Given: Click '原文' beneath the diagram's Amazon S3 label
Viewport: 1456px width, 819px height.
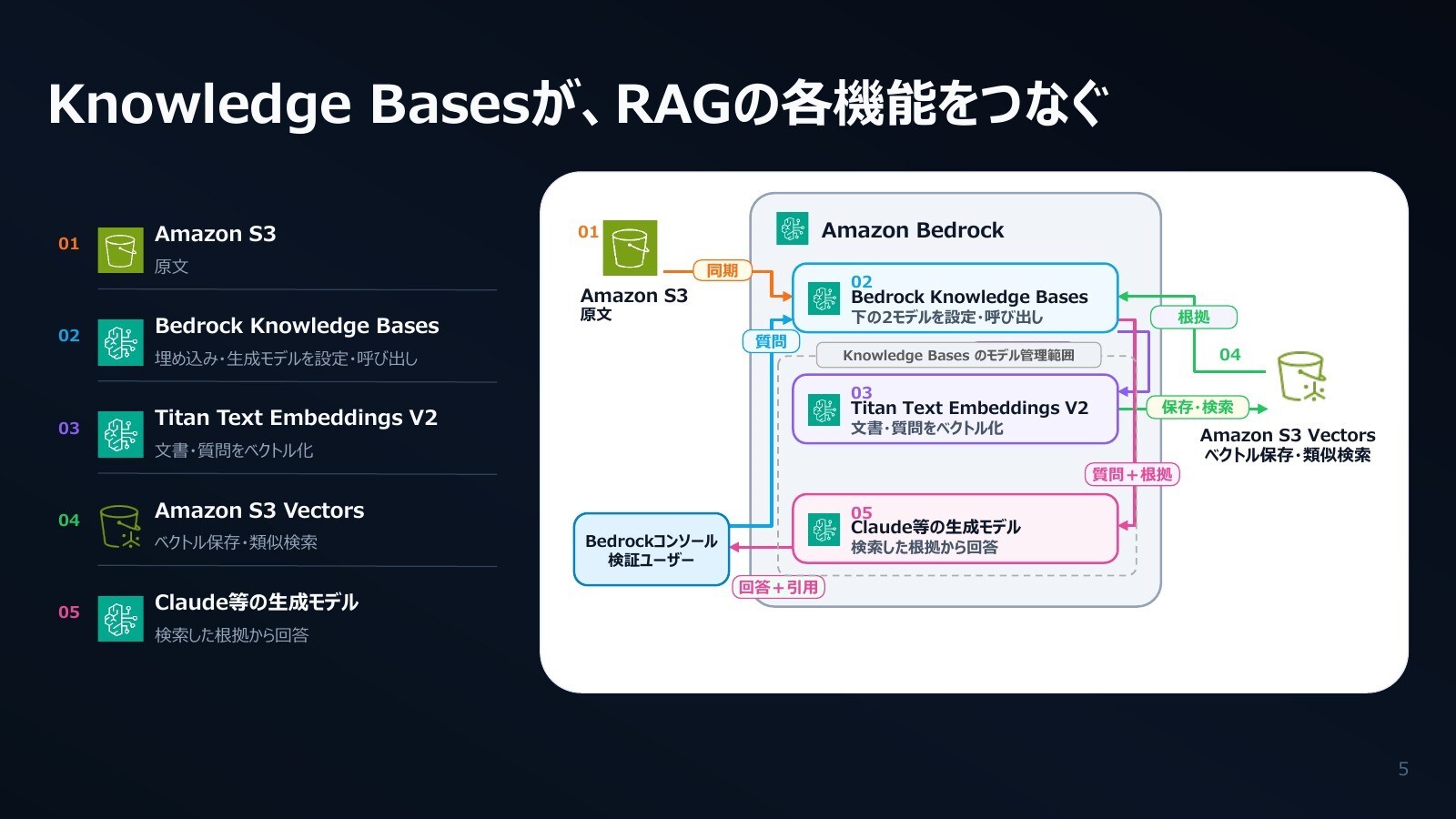Looking at the screenshot, I should (x=596, y=315).
